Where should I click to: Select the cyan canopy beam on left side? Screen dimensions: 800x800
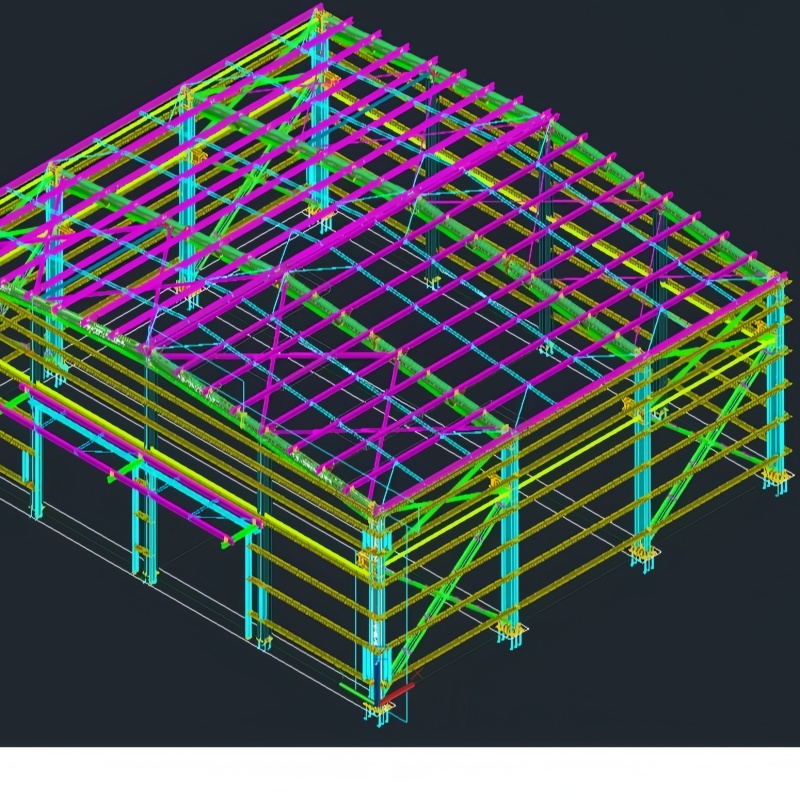pos(145,464)
